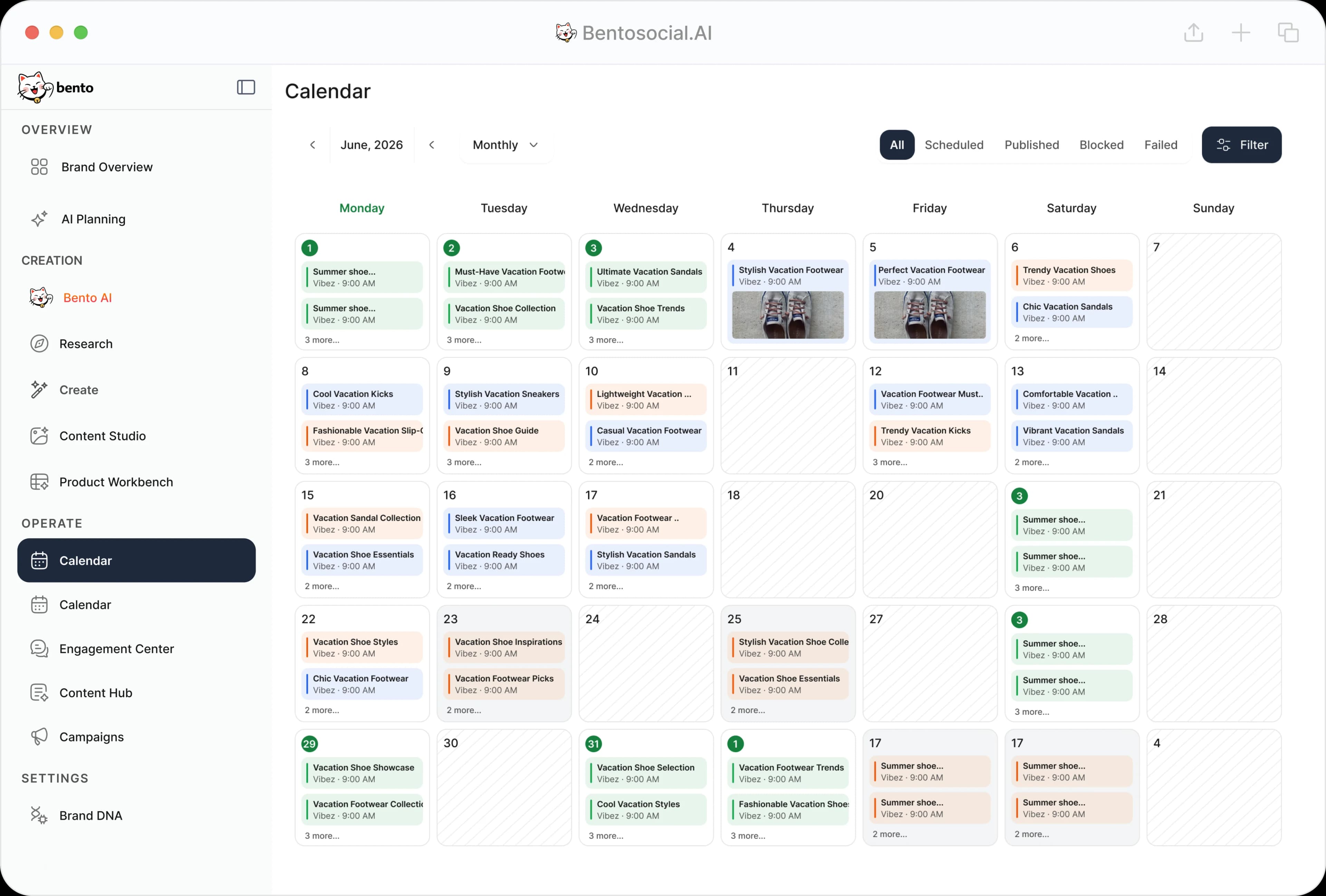Open Brand Overview in sidebar

click(136, 167)
